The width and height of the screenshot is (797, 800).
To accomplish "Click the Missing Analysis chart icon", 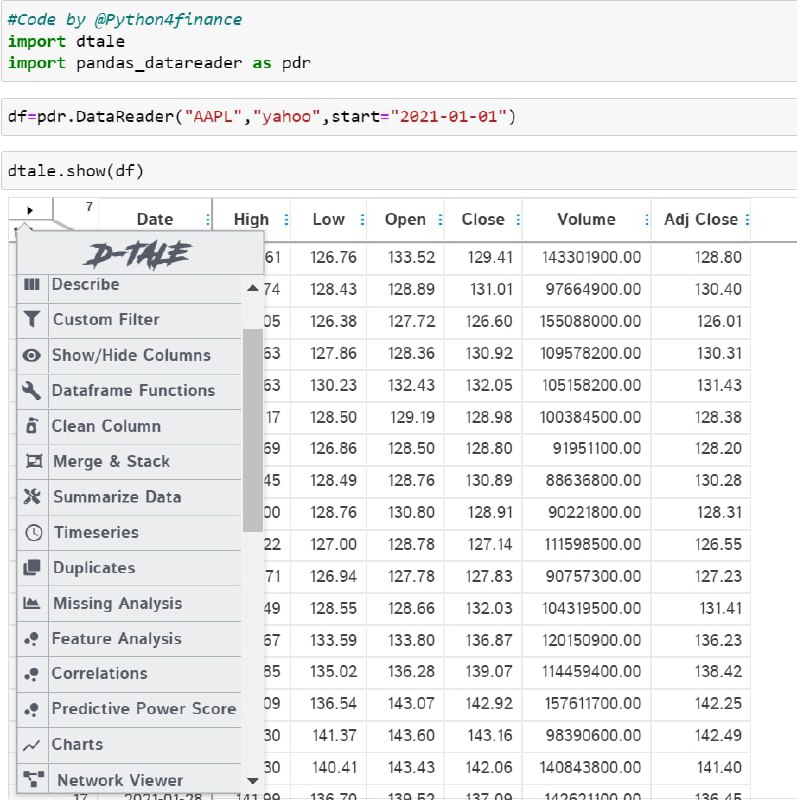I will (32, 603).
